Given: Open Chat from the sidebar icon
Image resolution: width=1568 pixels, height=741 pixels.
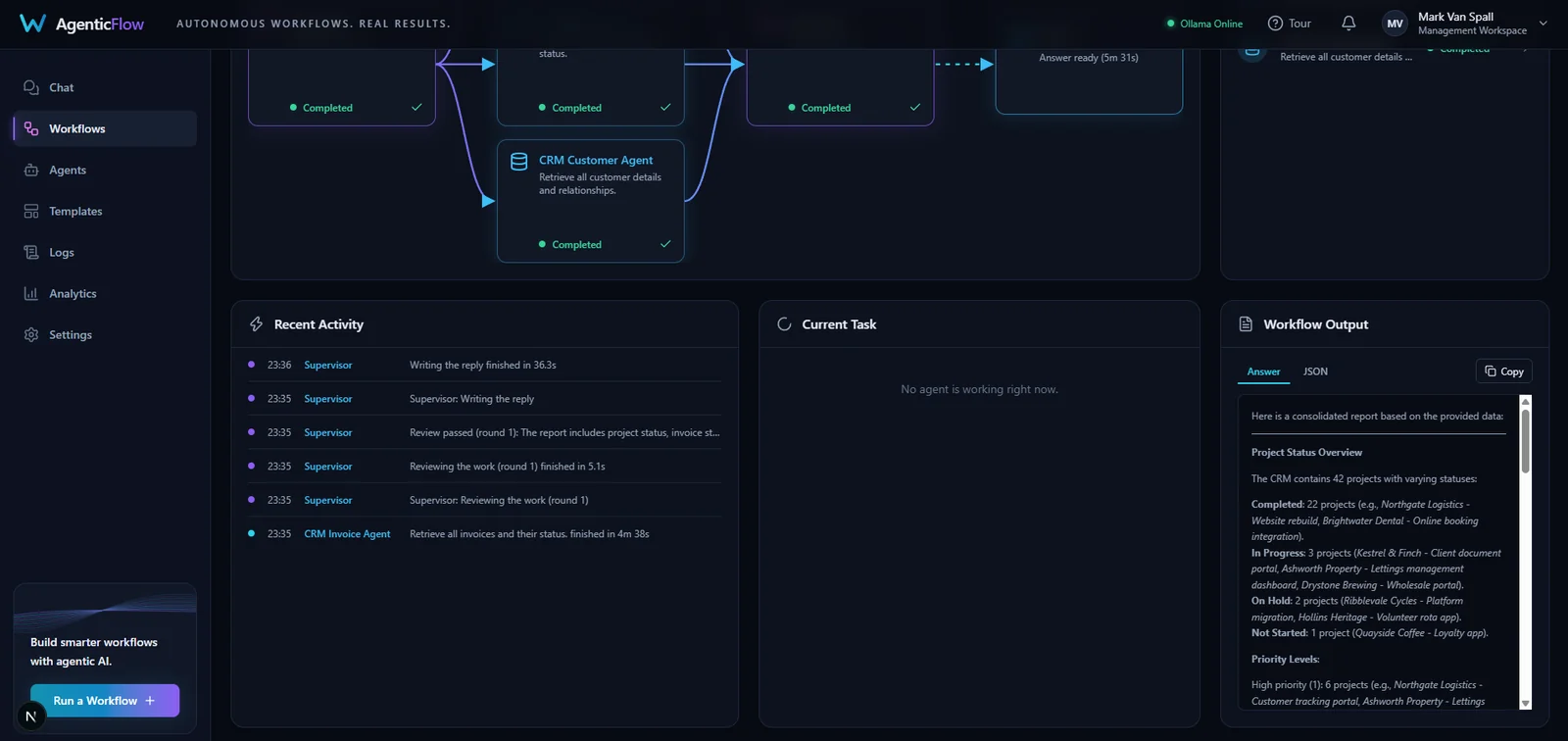Looking at the screenshot, I should click(31, 87).
